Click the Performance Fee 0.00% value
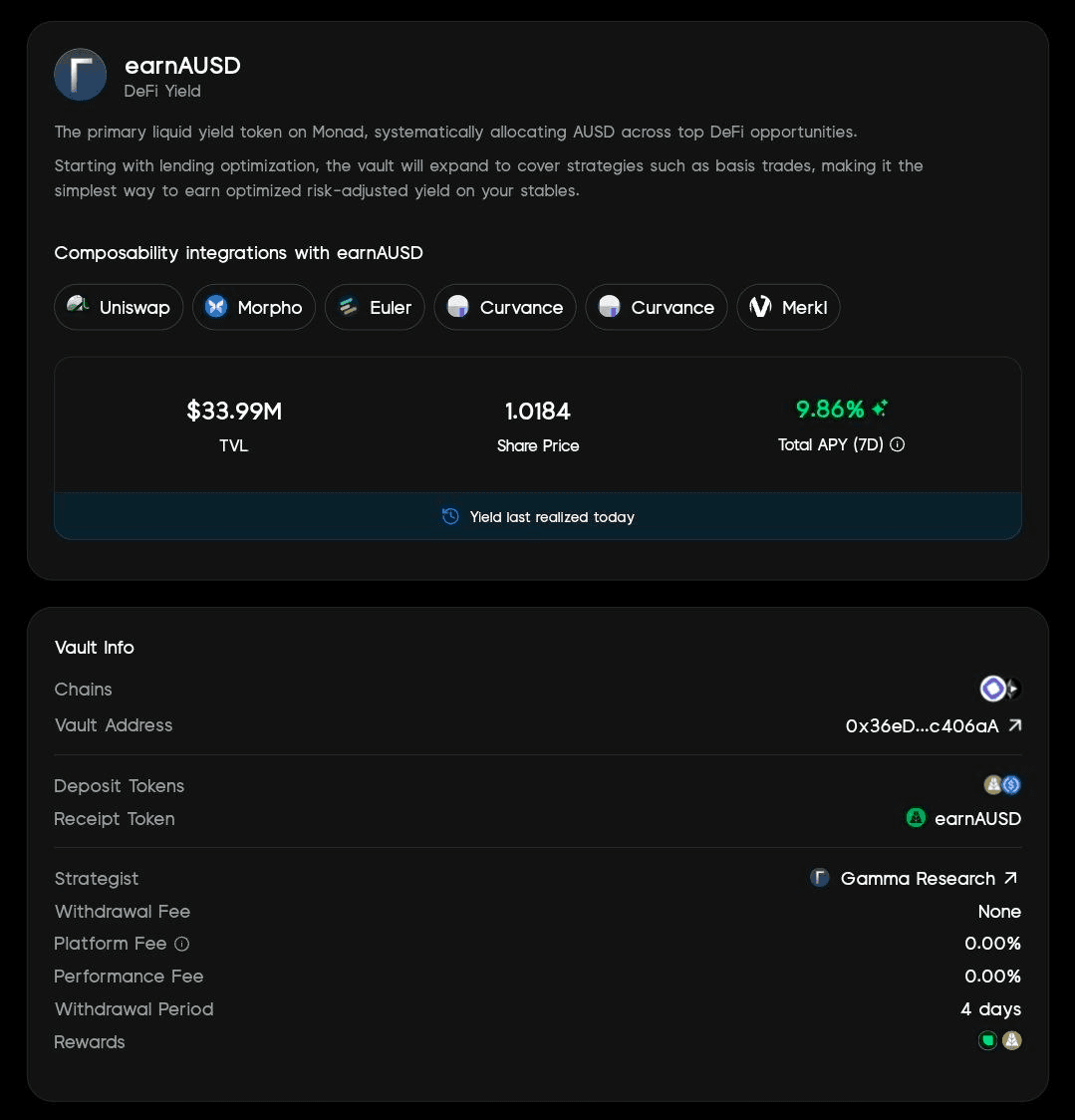The image size is (1075, 1120). (x=993, y=976)
